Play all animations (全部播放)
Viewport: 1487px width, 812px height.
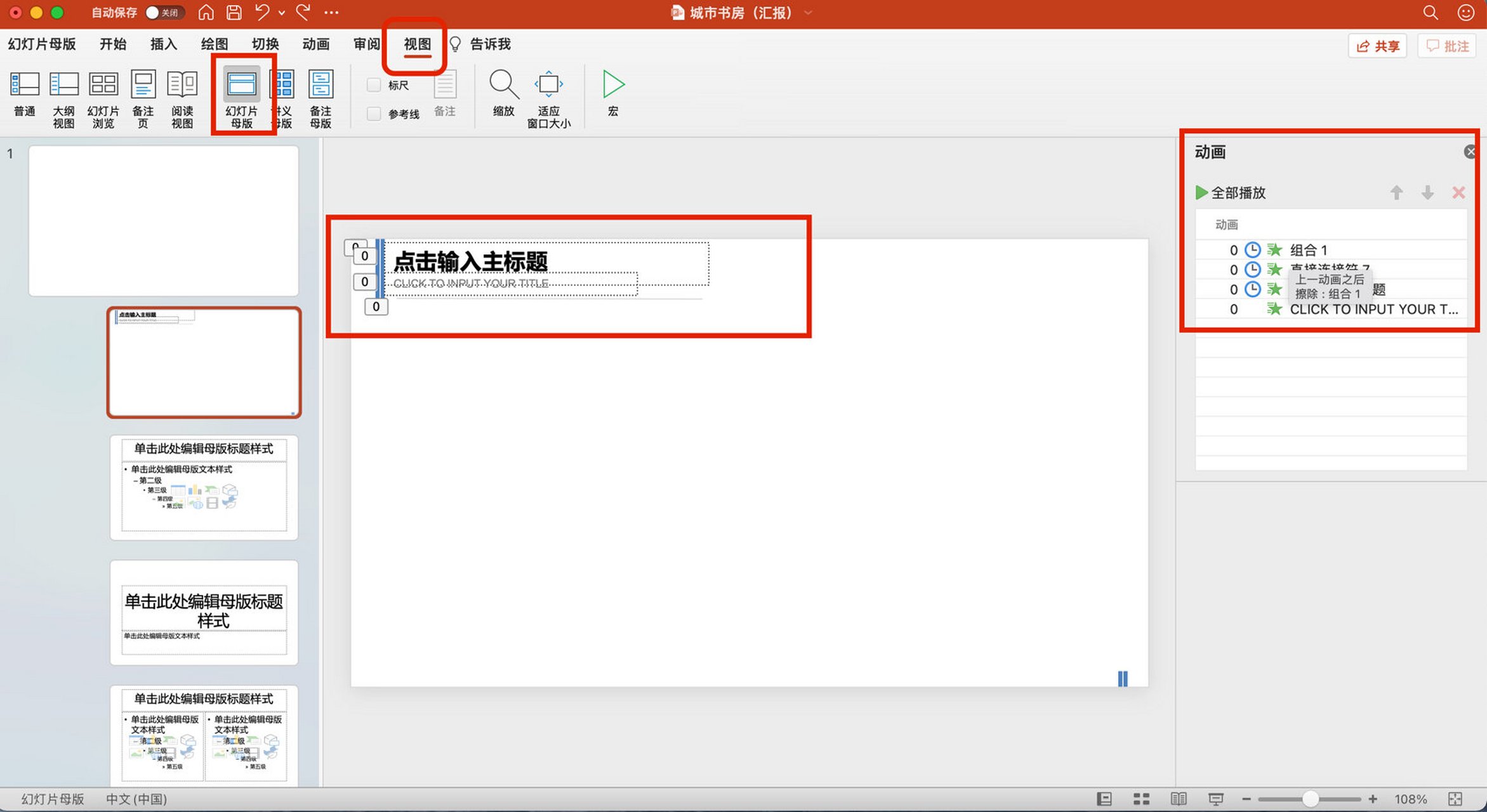pos(1231,192)
